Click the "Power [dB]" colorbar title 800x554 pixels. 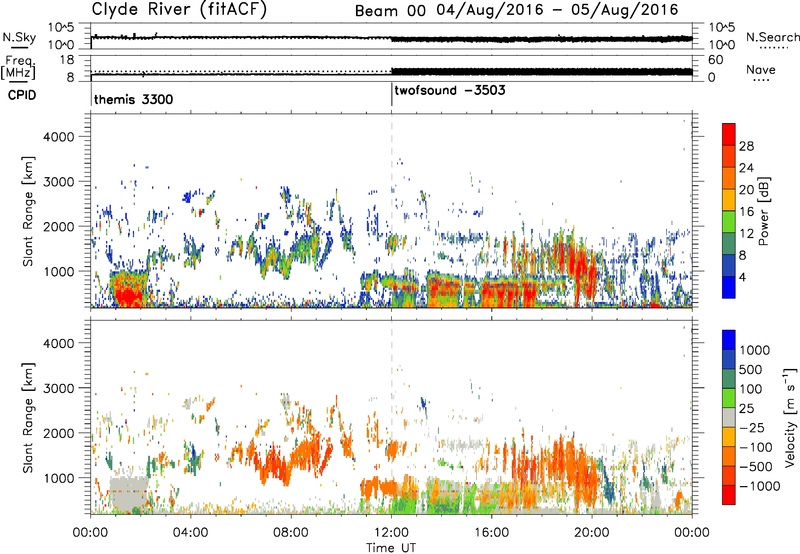(763, 211)
